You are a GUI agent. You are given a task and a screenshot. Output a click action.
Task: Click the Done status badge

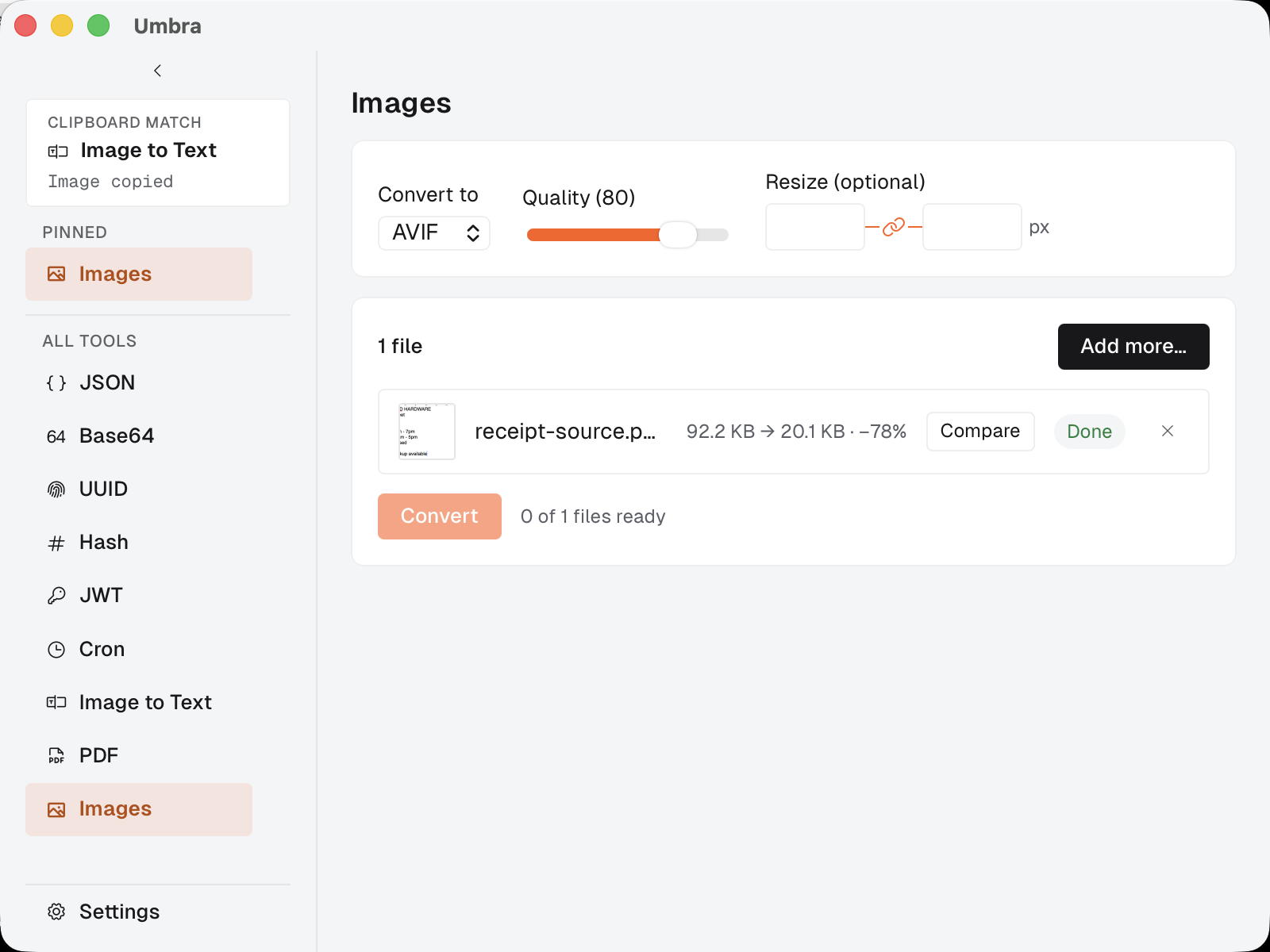1090,432
